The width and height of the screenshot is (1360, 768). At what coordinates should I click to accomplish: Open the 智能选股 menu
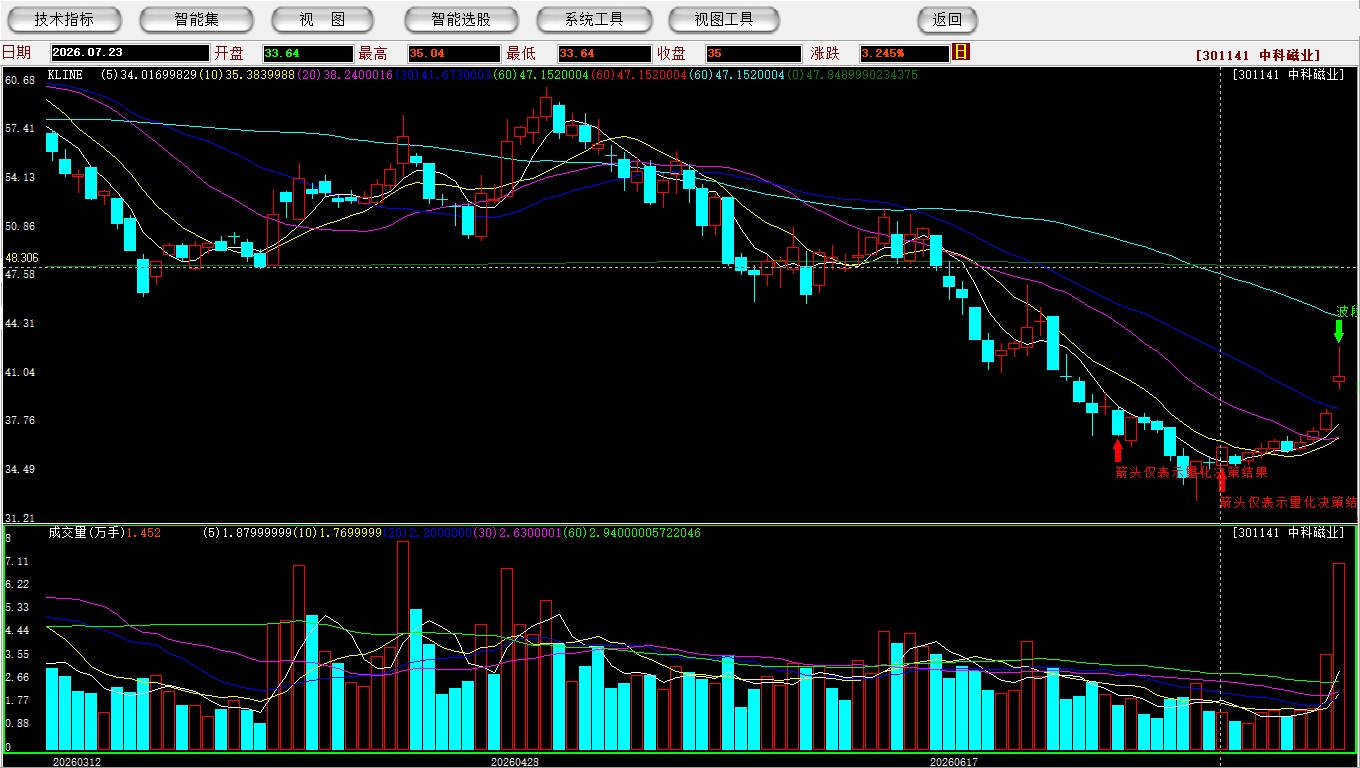point(461,19)
